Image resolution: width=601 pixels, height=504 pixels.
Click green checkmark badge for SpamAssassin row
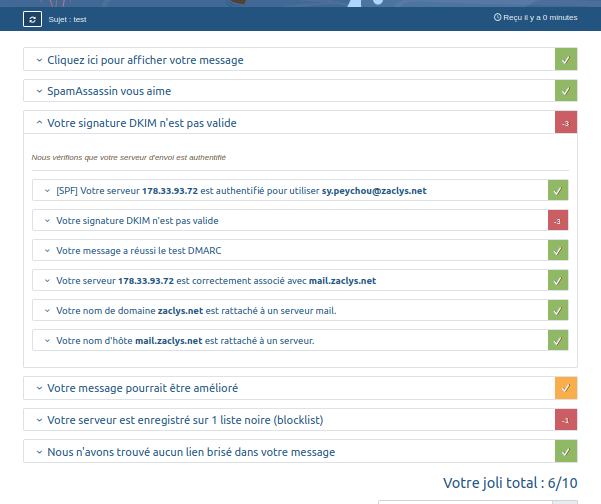point(566,91)
